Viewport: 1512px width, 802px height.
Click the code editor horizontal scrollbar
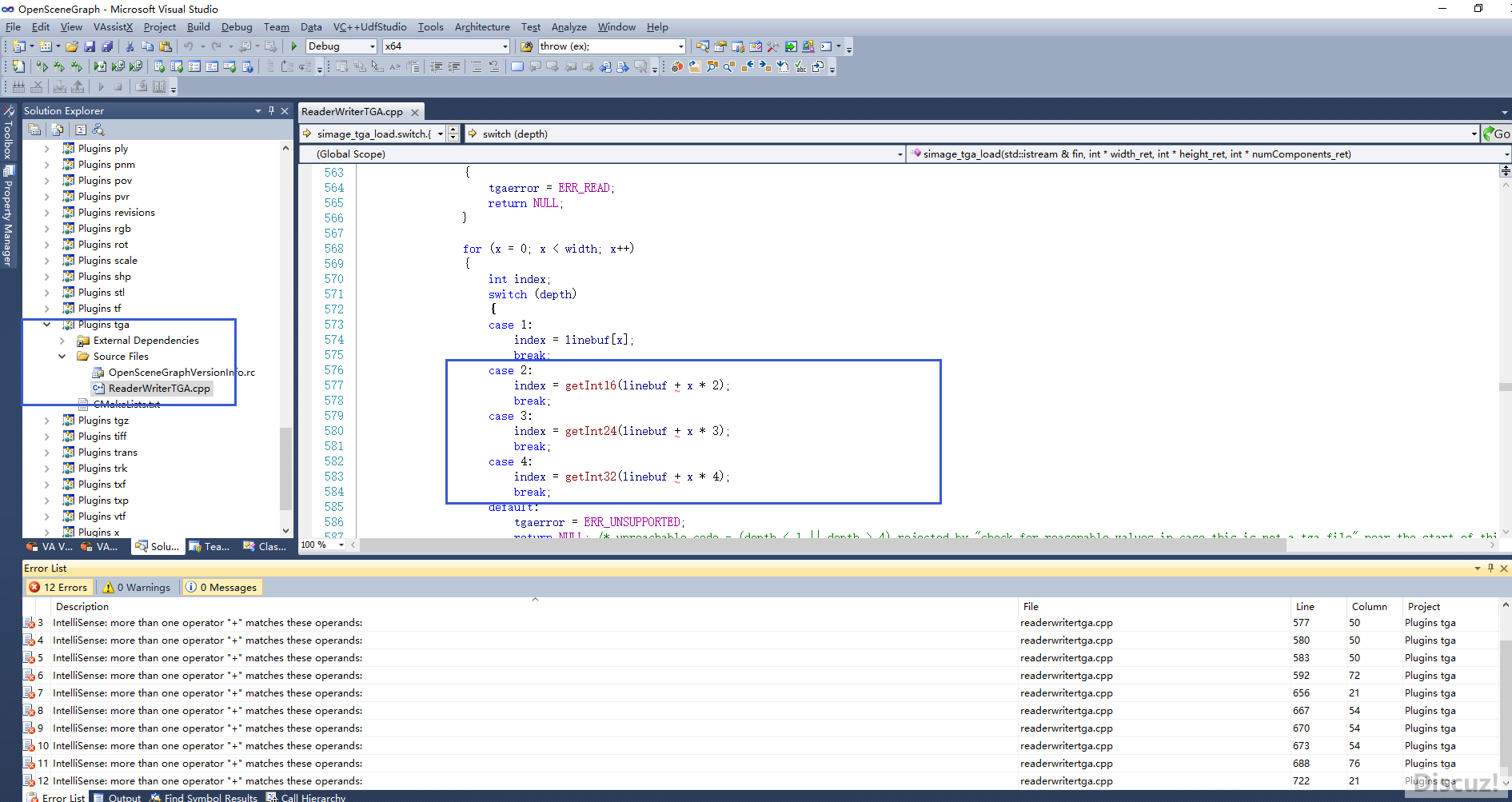click(x=822, y=545)
